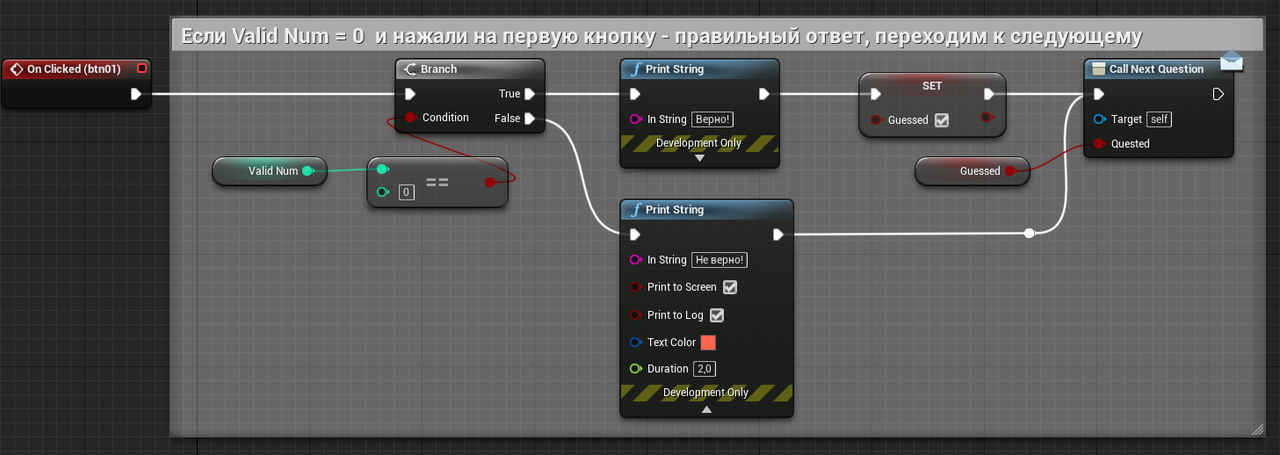Edit the In String field containing Верно!
This screenshot has height=455, width=1280.
coord(713,119)
